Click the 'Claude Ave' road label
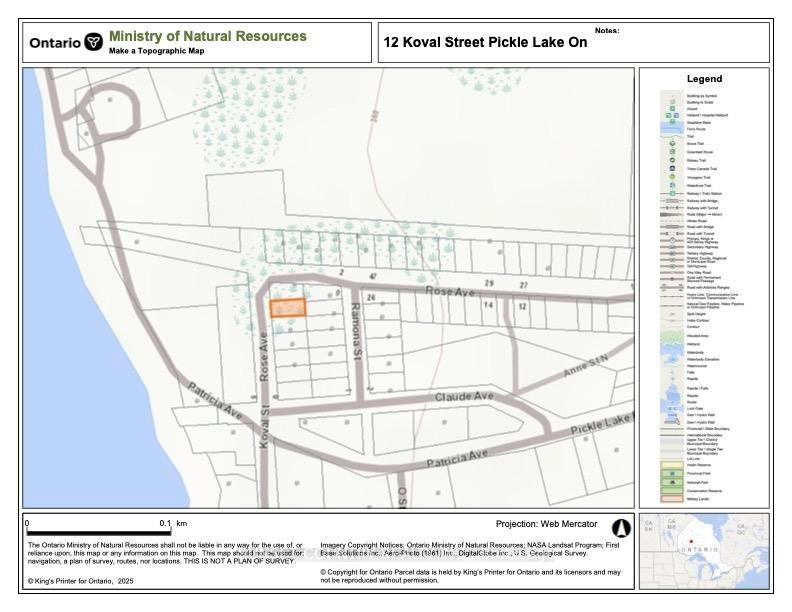 coord(464,396)
